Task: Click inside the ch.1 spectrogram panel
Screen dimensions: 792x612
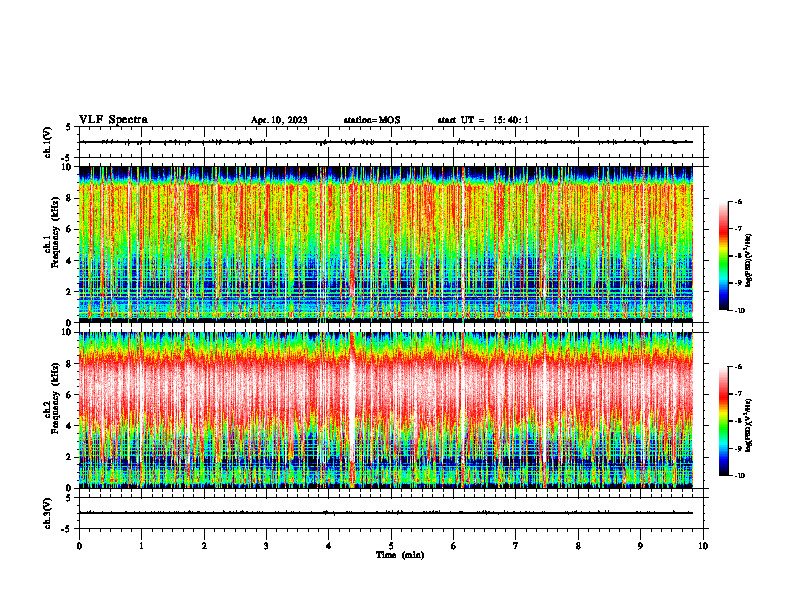Action: [386, 244]
